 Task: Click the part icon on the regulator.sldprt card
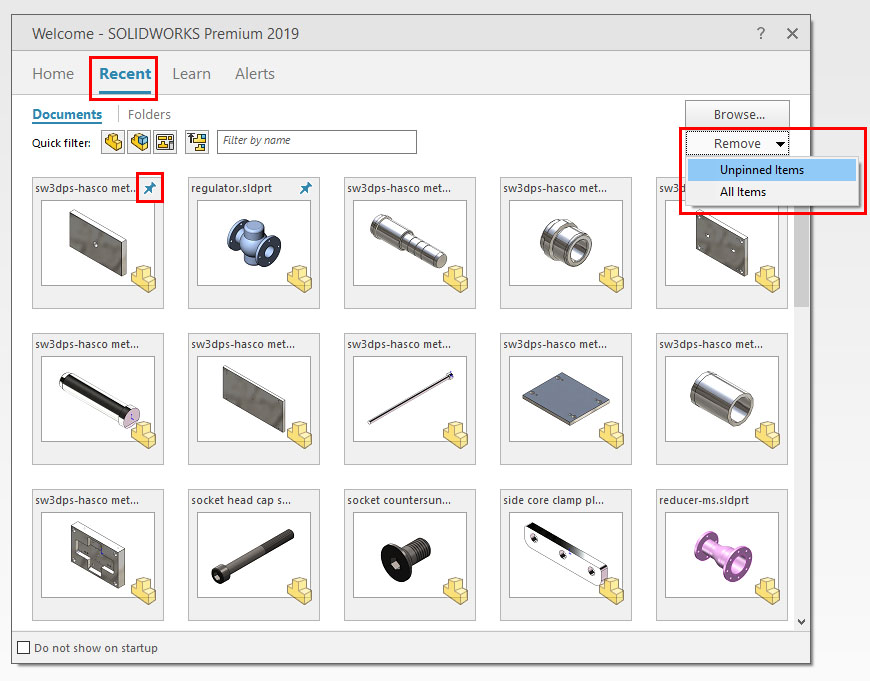[300, 279]
